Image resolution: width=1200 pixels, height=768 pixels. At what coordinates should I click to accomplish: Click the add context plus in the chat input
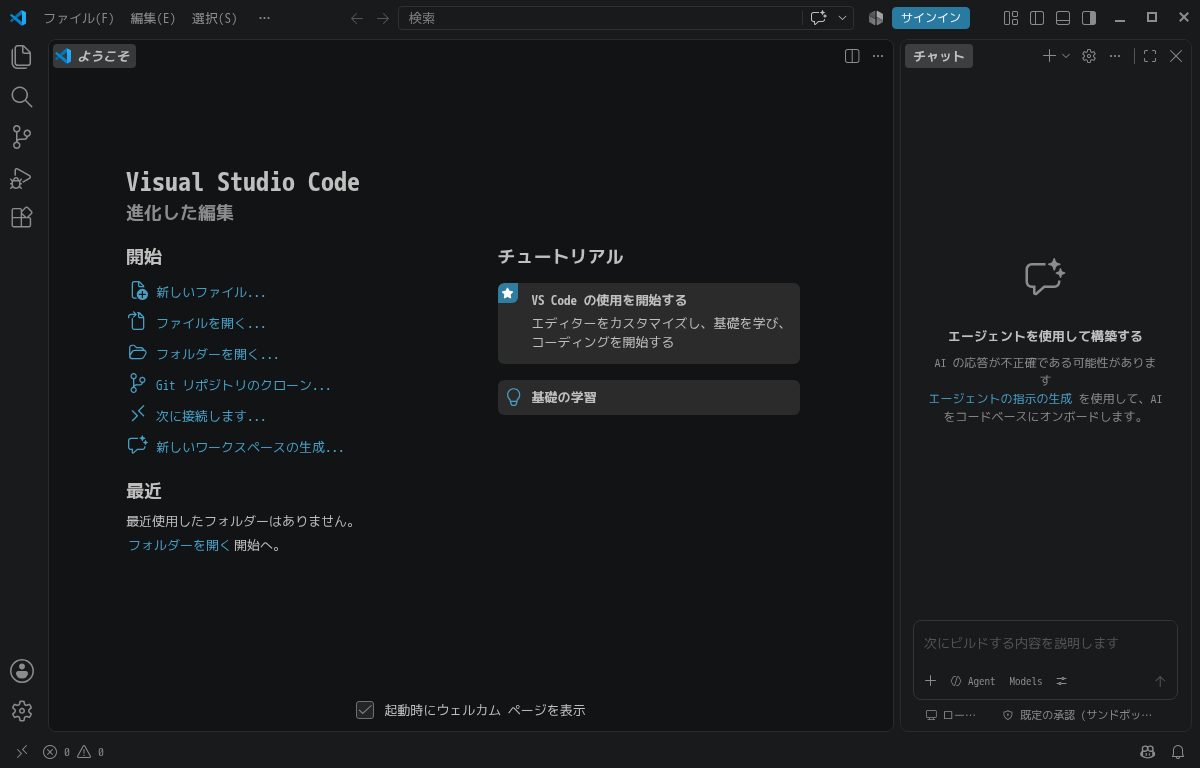coord(931,681)
